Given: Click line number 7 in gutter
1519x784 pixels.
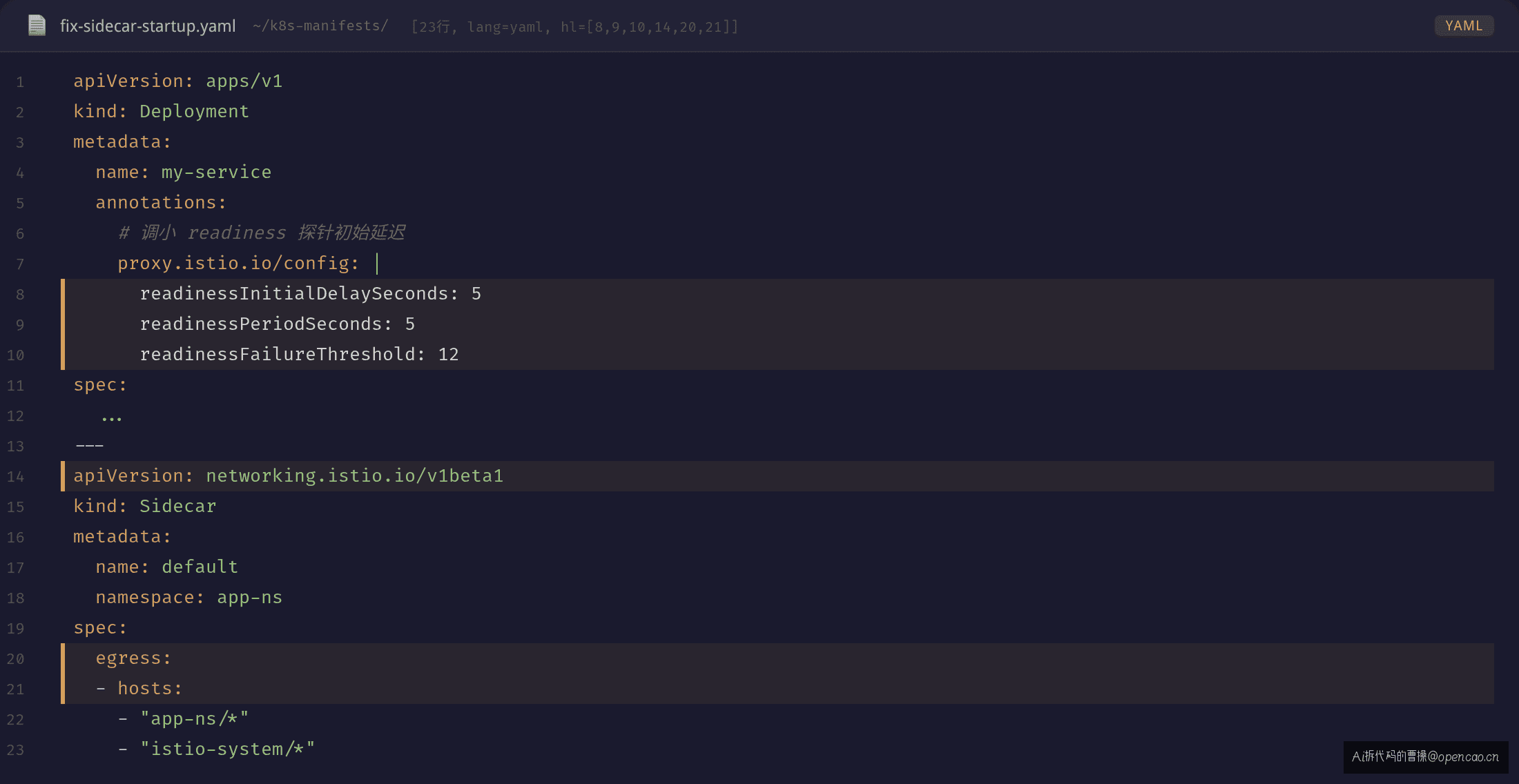Looking at the screenshot, I should tap(20, 264).
